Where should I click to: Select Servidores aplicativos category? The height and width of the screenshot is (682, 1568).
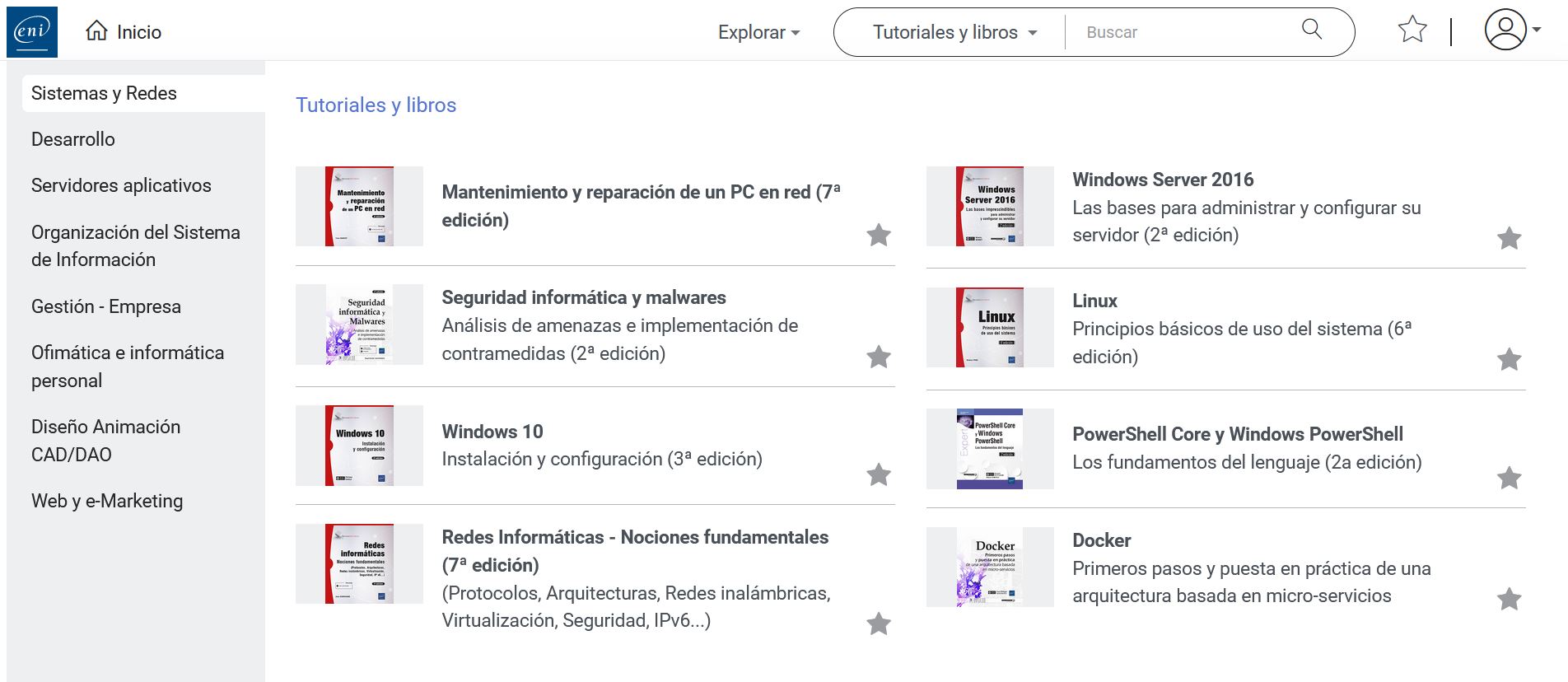tap(121, 185)
